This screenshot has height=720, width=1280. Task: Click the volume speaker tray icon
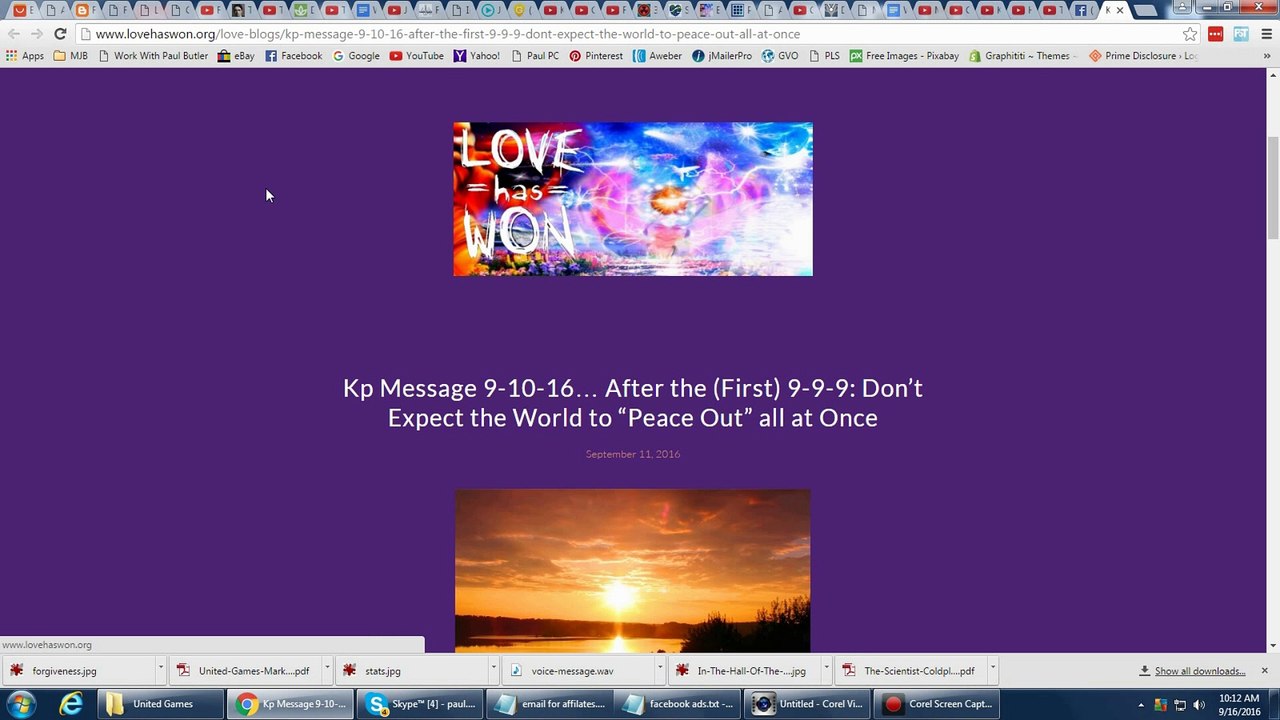pos(1199,705)
